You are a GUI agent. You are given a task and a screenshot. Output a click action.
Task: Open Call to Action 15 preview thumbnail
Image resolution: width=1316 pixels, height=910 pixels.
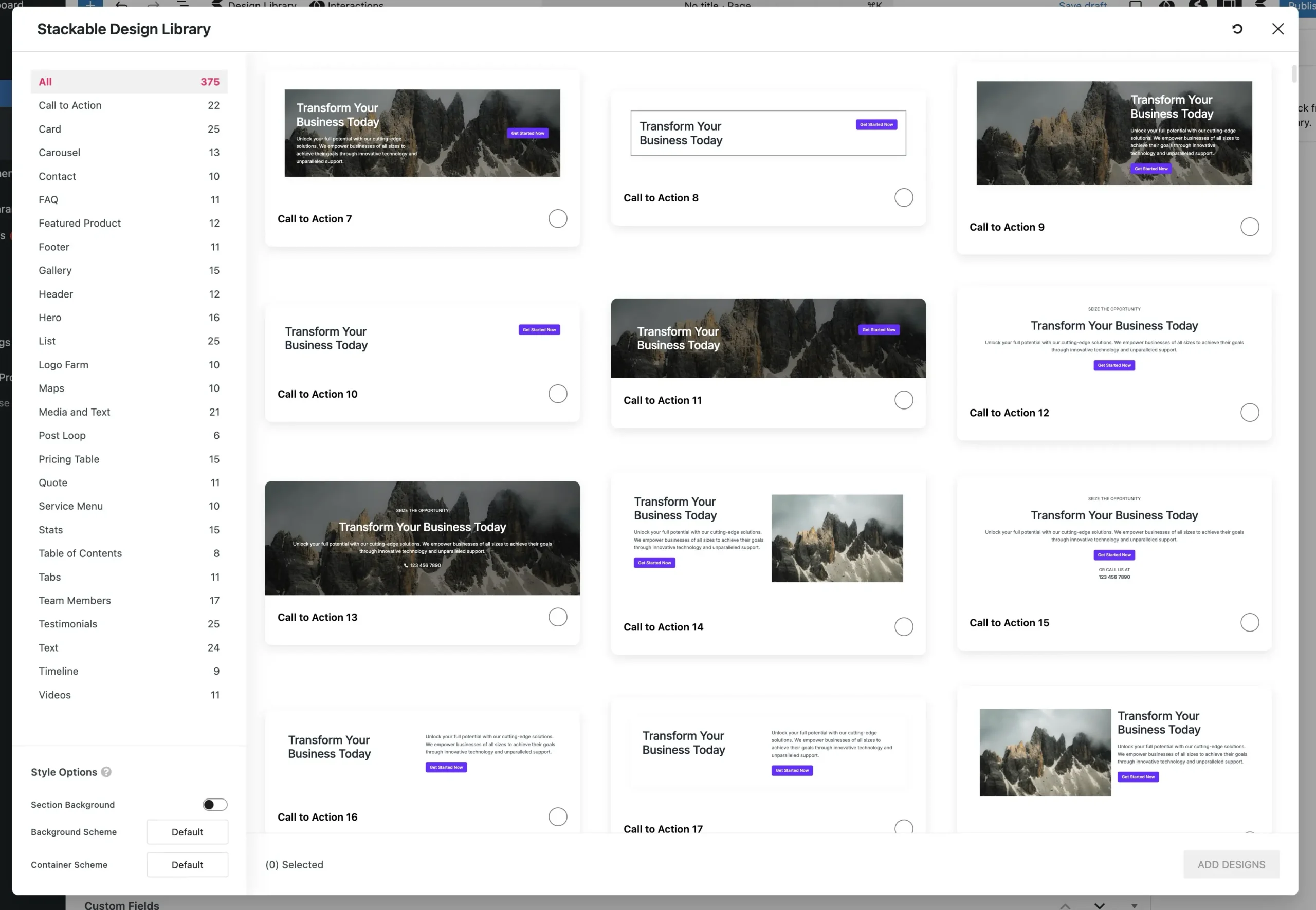click(x=1114, y=538)
